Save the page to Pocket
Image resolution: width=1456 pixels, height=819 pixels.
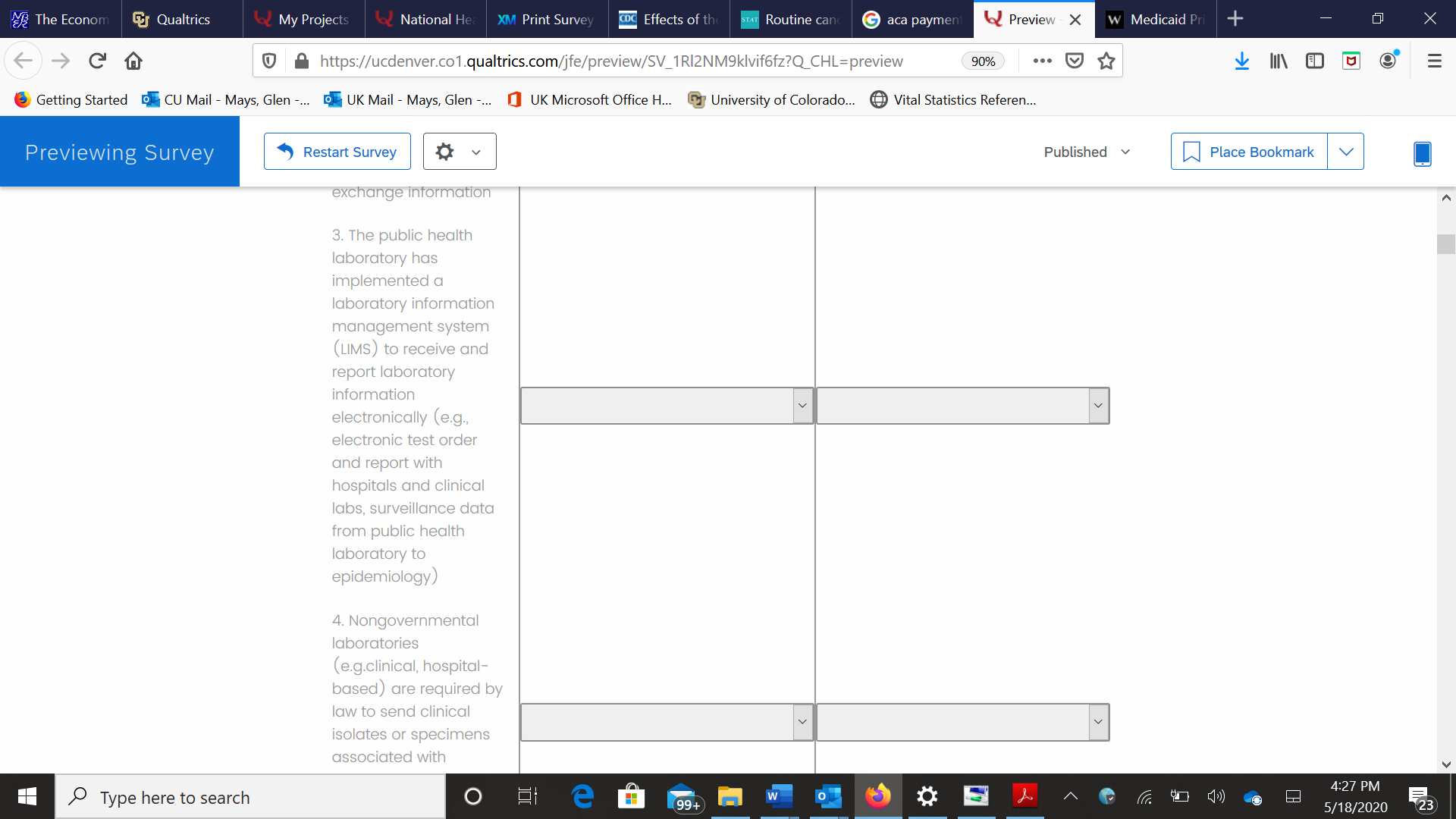click(x=1075, y=61)
